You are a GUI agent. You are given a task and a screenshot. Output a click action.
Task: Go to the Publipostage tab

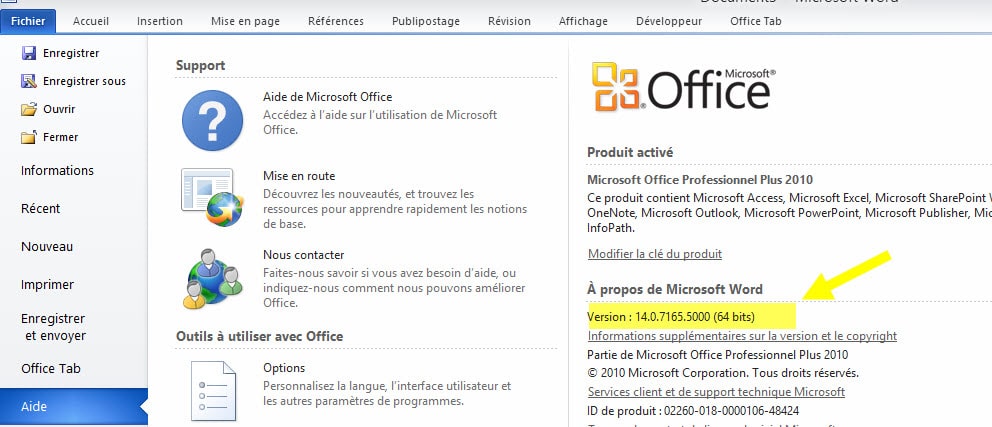click(424, 20)
